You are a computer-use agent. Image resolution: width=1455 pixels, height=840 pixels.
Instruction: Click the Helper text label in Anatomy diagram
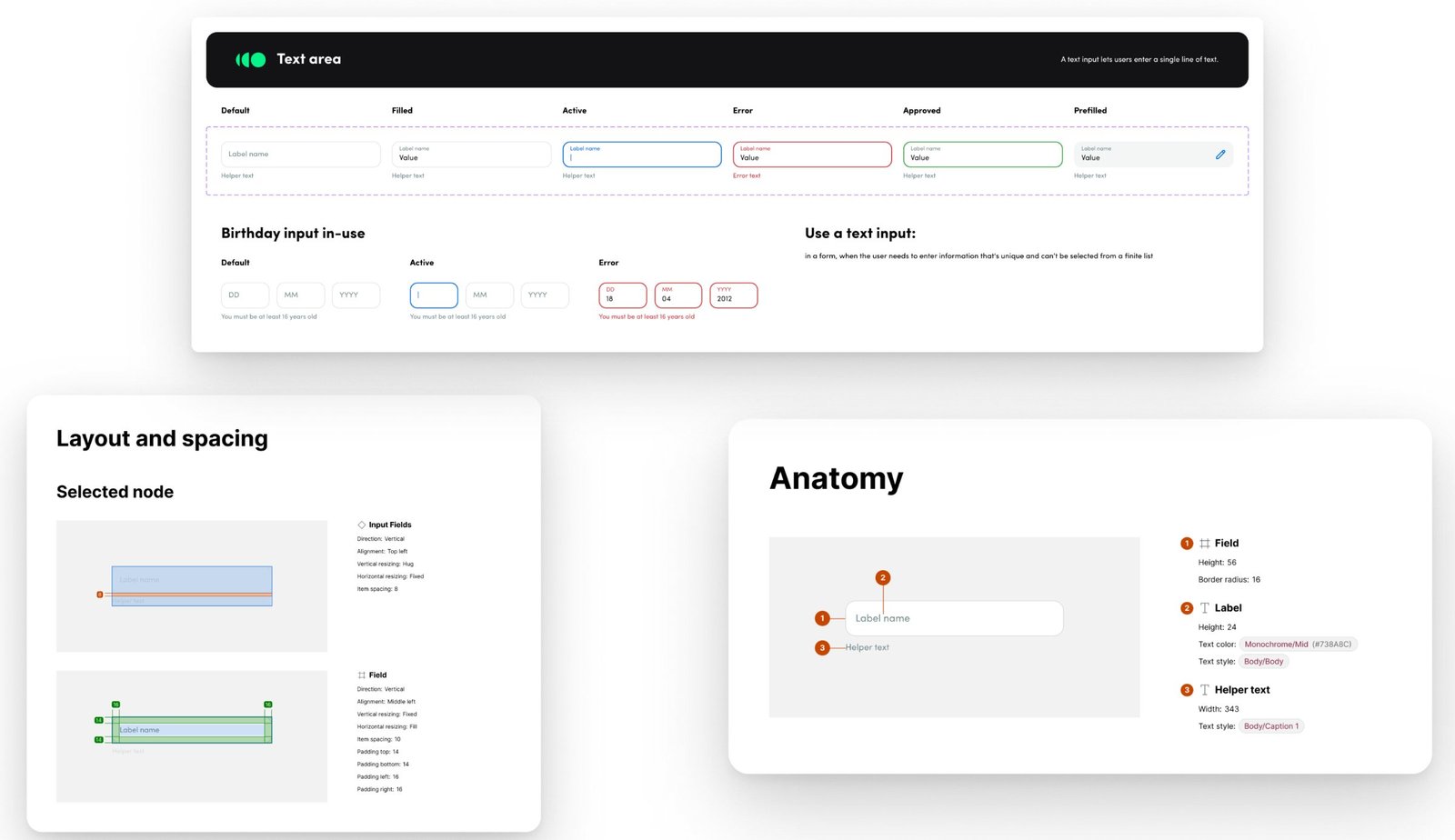pyautogui.click(x=868, y=647)
